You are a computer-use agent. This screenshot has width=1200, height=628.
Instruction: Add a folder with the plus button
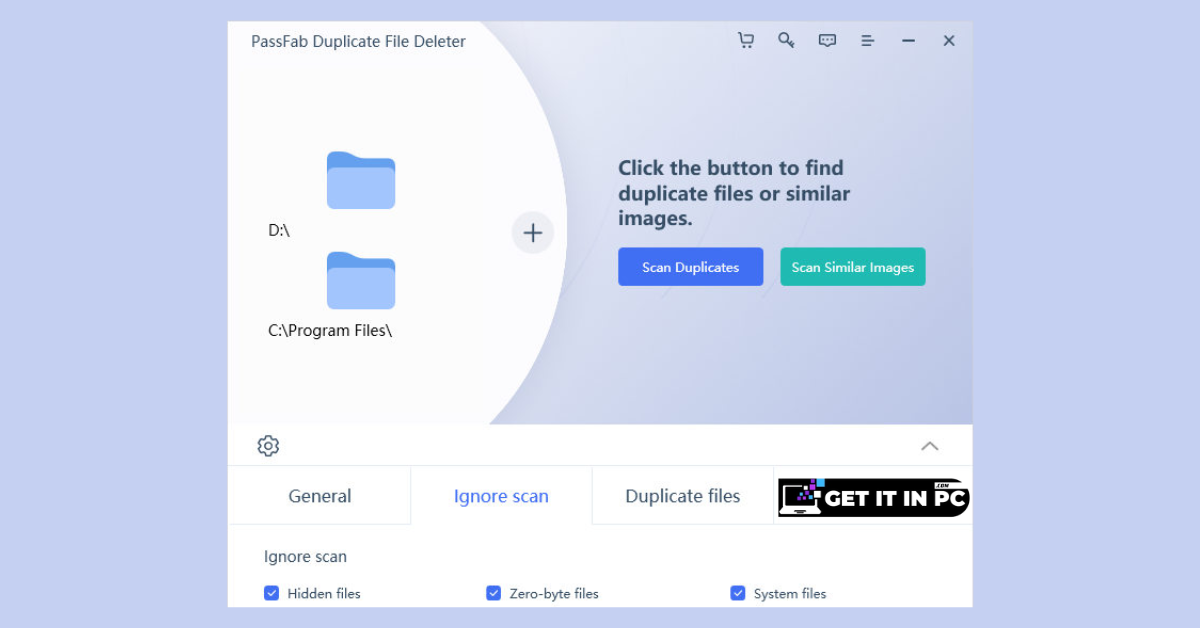(533, 233)
